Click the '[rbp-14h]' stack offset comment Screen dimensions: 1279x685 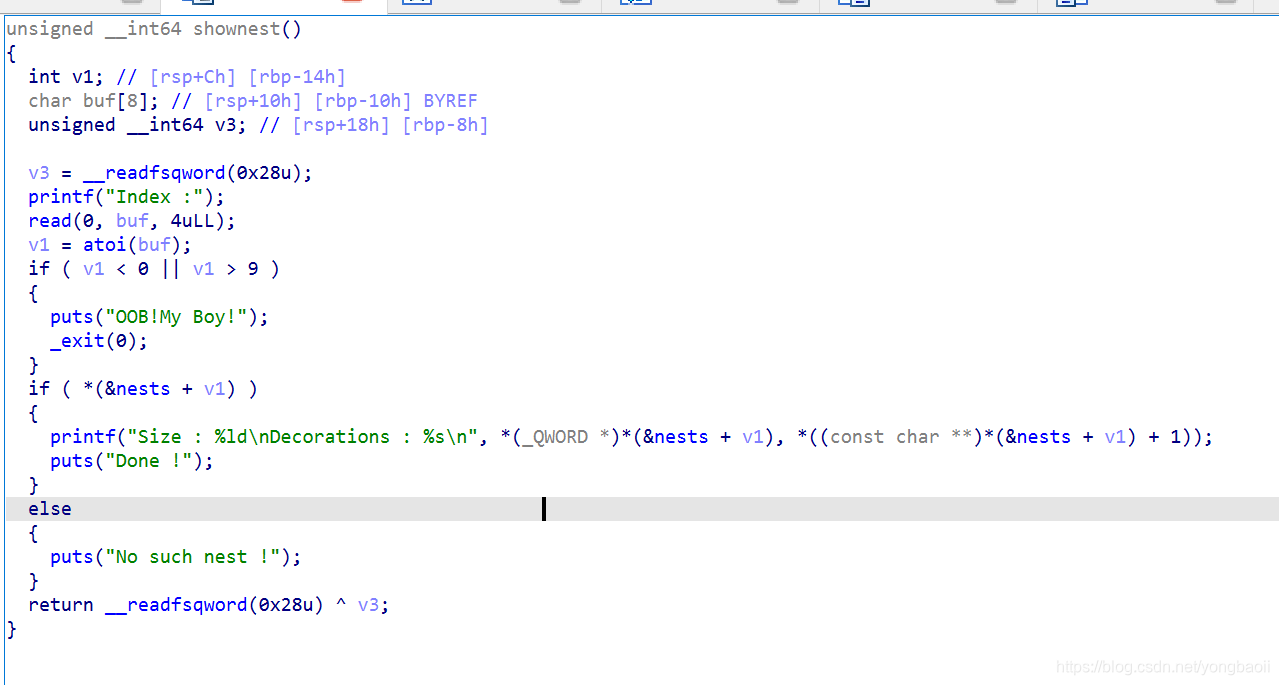point(296,77)
